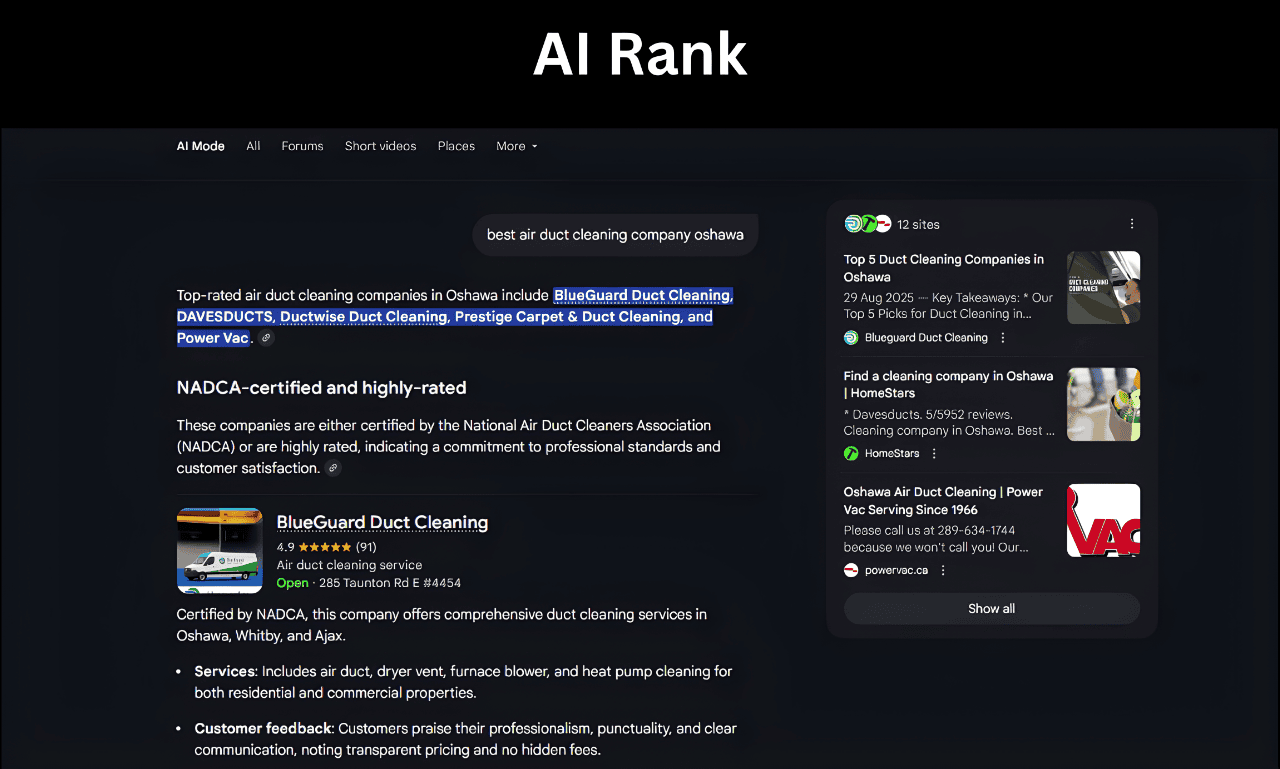The width and height of the screenshot is (1280, 769).
Task: Open the Ductwise Duct Cleaning link
Action: click(363, 316)
